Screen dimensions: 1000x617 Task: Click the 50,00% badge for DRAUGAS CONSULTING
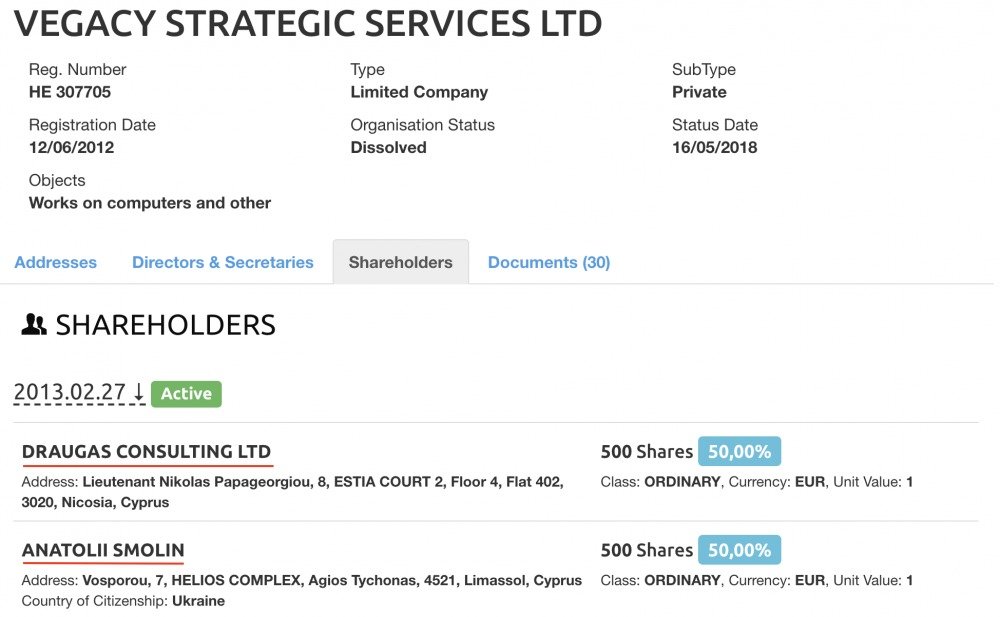pos(739,451)
